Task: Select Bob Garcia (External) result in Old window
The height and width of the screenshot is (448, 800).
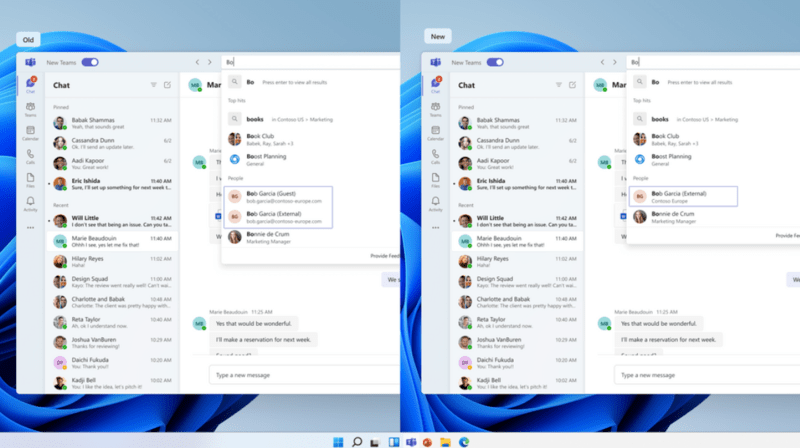Action: coord(278,217)
